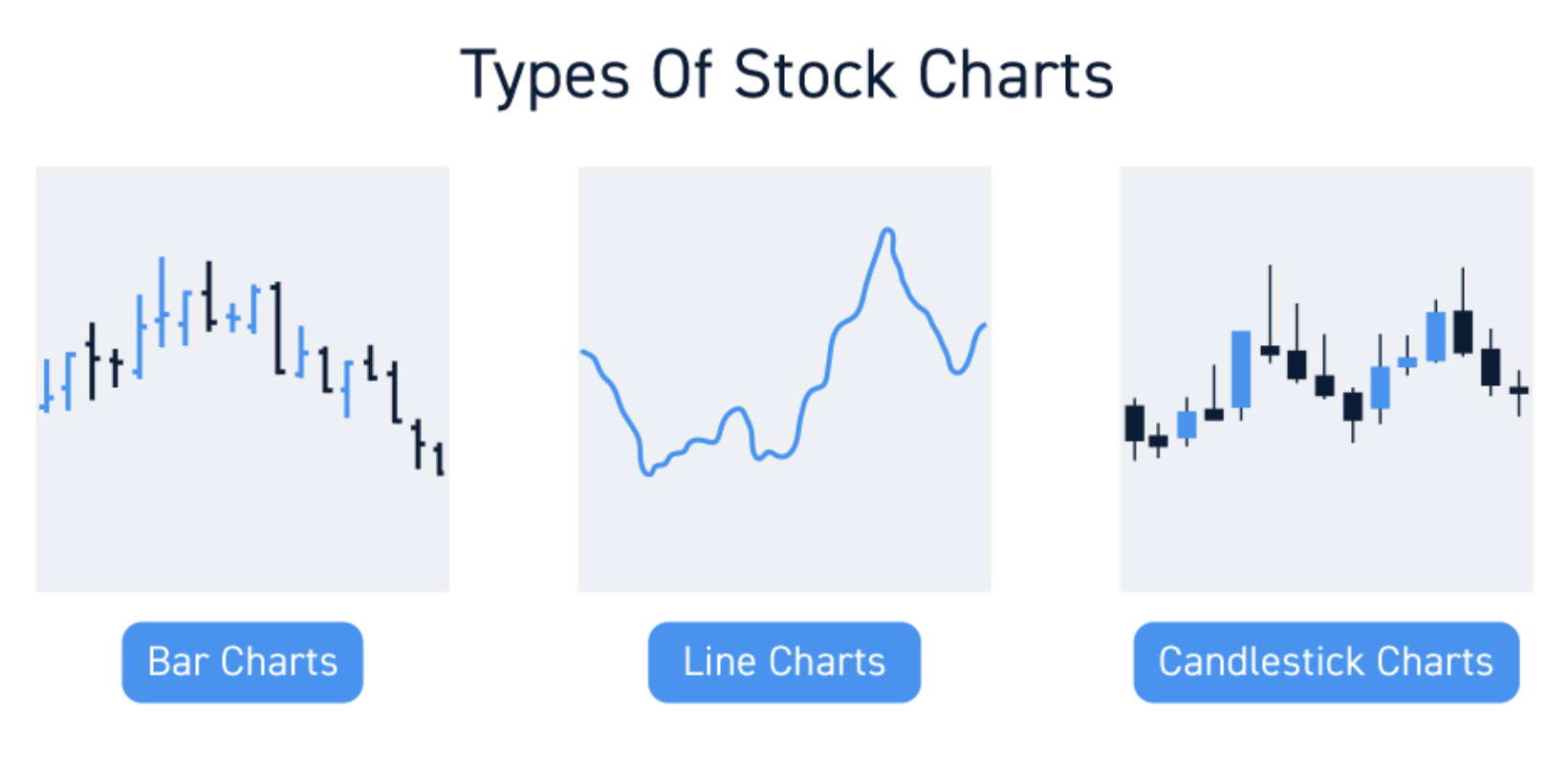Click the word "Types" in the heading
Image resolution: width=1568 pixels, height=757 pixels.
pyautogui.click(x=544, y=76)
